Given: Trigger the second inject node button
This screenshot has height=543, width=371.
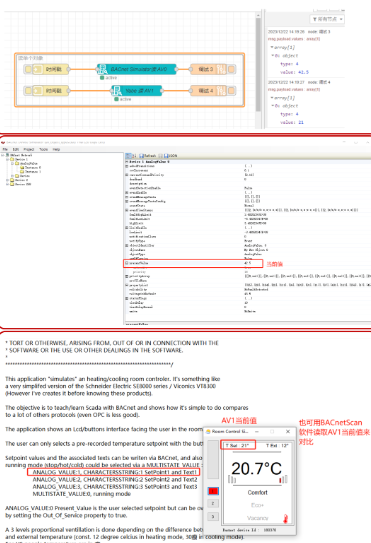Looking at the screenshot, I should coord(28,91).
